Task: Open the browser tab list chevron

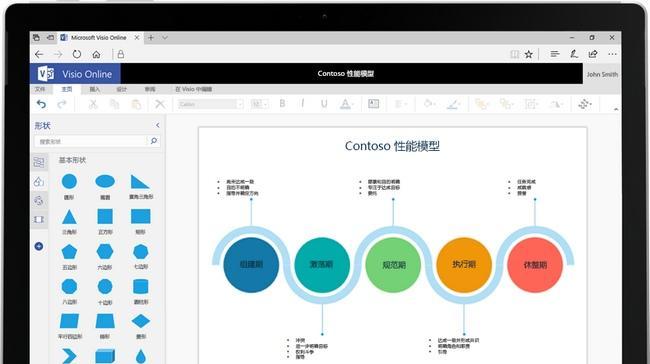Action: tap(165, 38)
